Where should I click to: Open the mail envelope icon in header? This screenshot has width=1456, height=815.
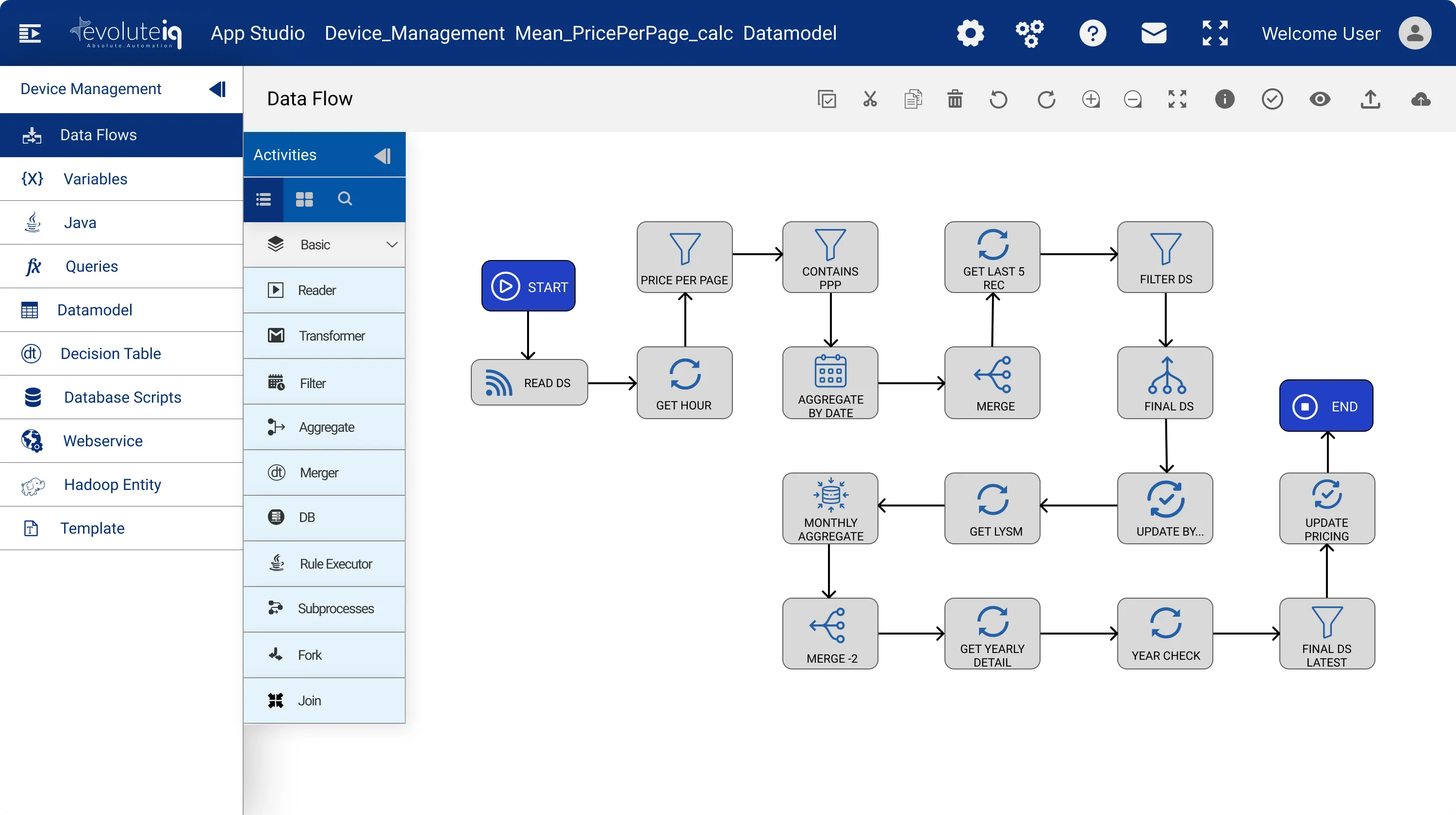click(x=1154, y=33)
